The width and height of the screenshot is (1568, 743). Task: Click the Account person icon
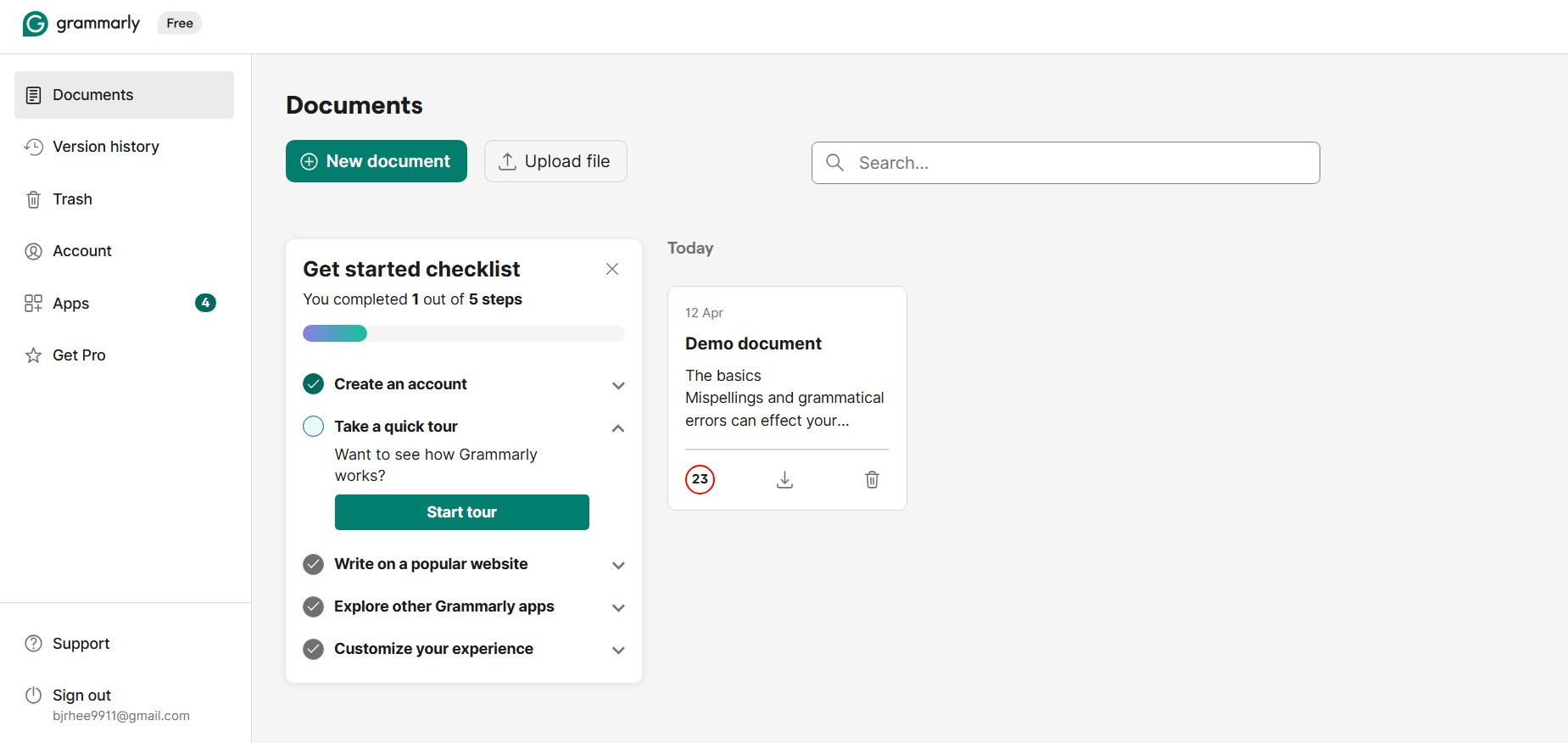pyautogui.click(x=33, y=251)
